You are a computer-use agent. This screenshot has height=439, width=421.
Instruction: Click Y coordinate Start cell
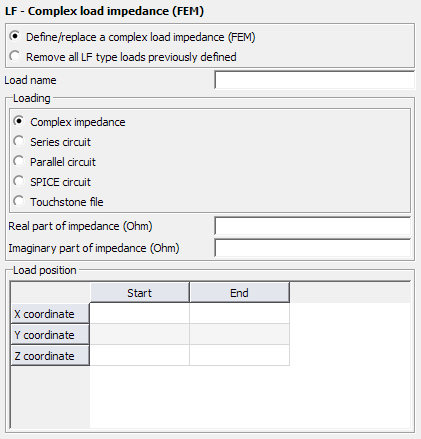pos(140,334)
